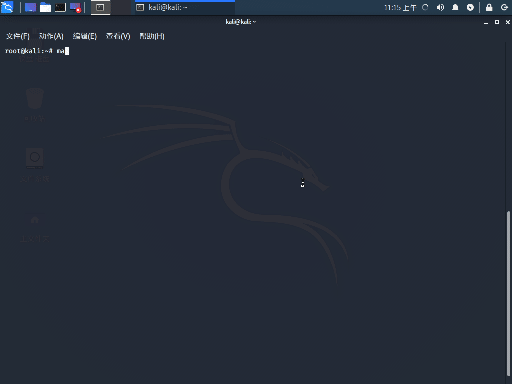The image size is (512, 384).
Task: Click the highlighted terminal taskbar button
Action: [100, 7]
